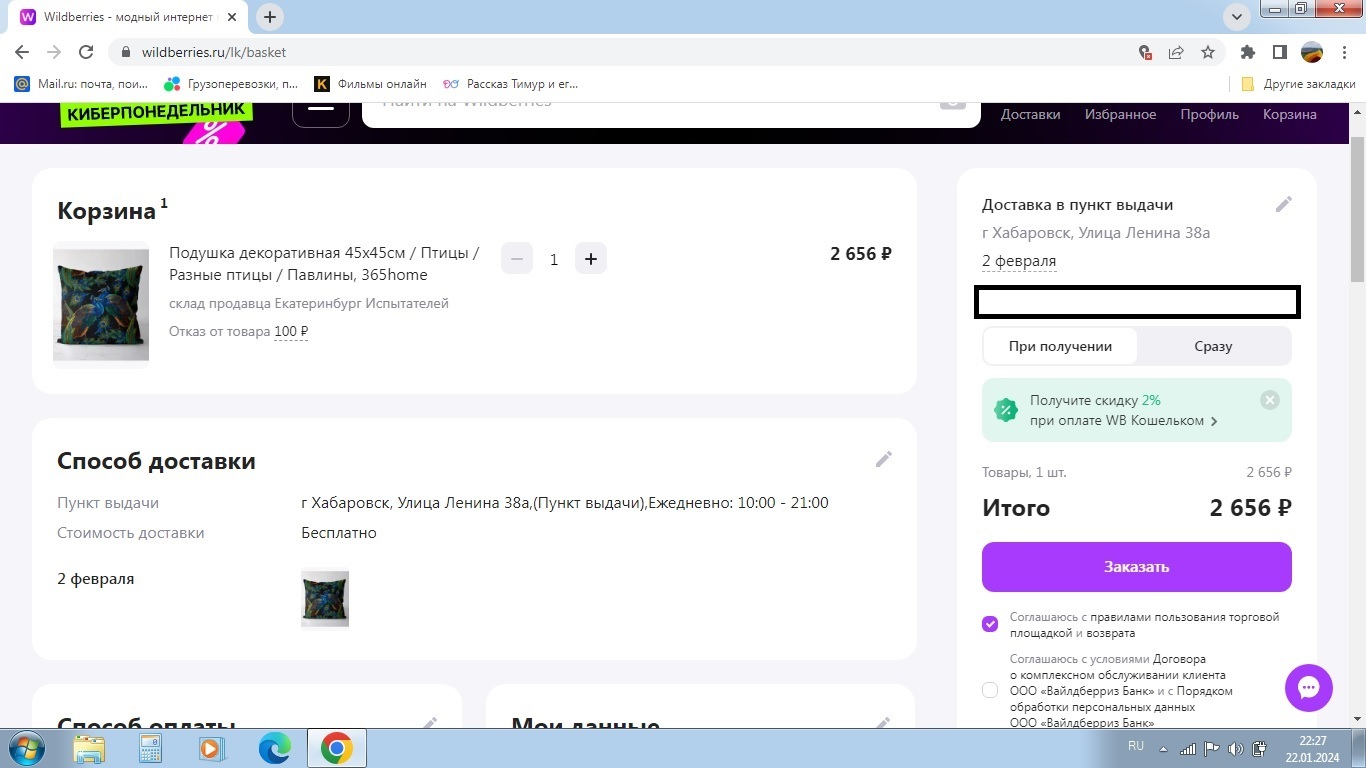1366x768 pixels.
Task: Click the small pillow thumbnail under delivery
Action: click(325, 598)
